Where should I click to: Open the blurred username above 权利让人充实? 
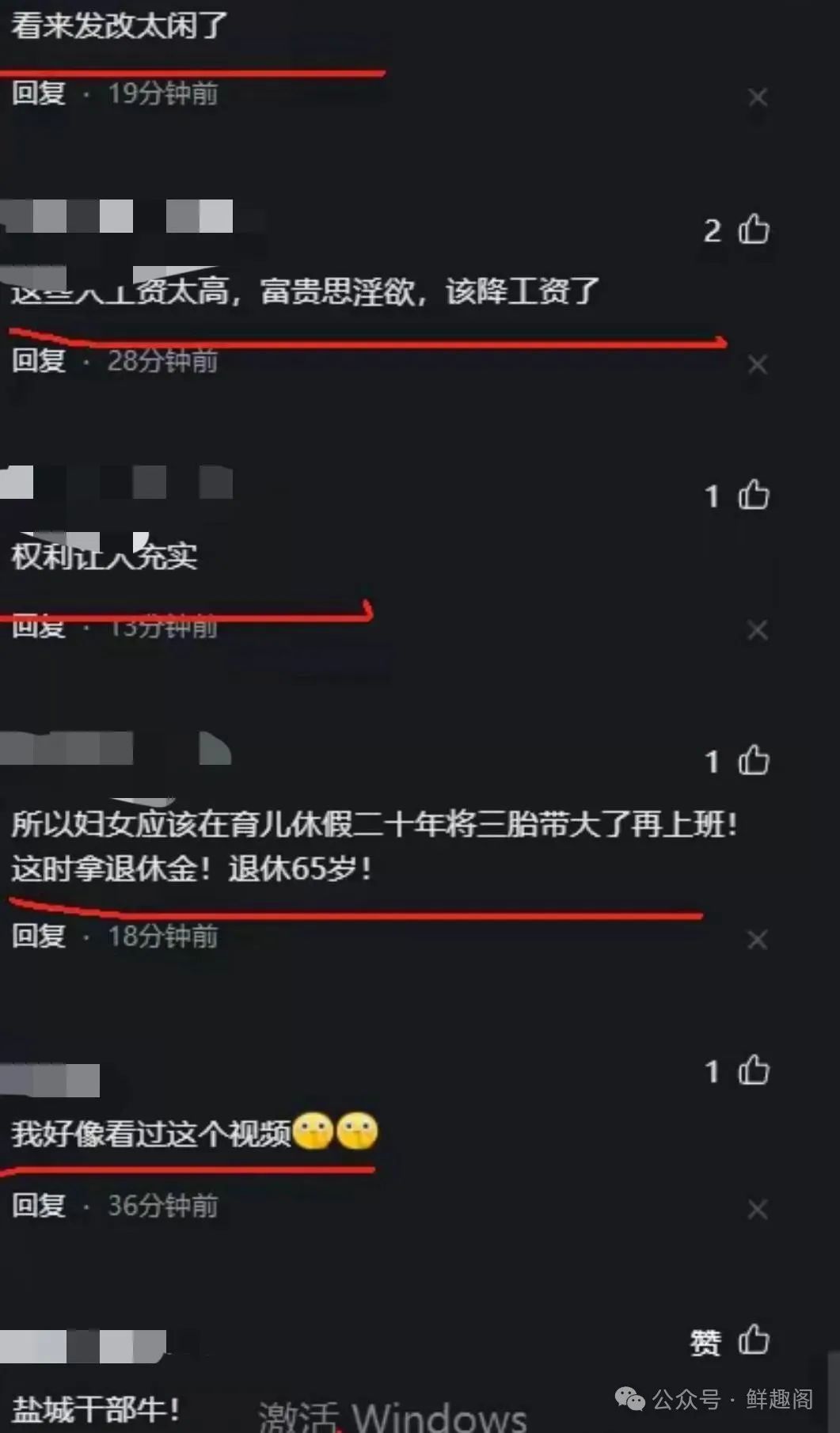[116, 482]
